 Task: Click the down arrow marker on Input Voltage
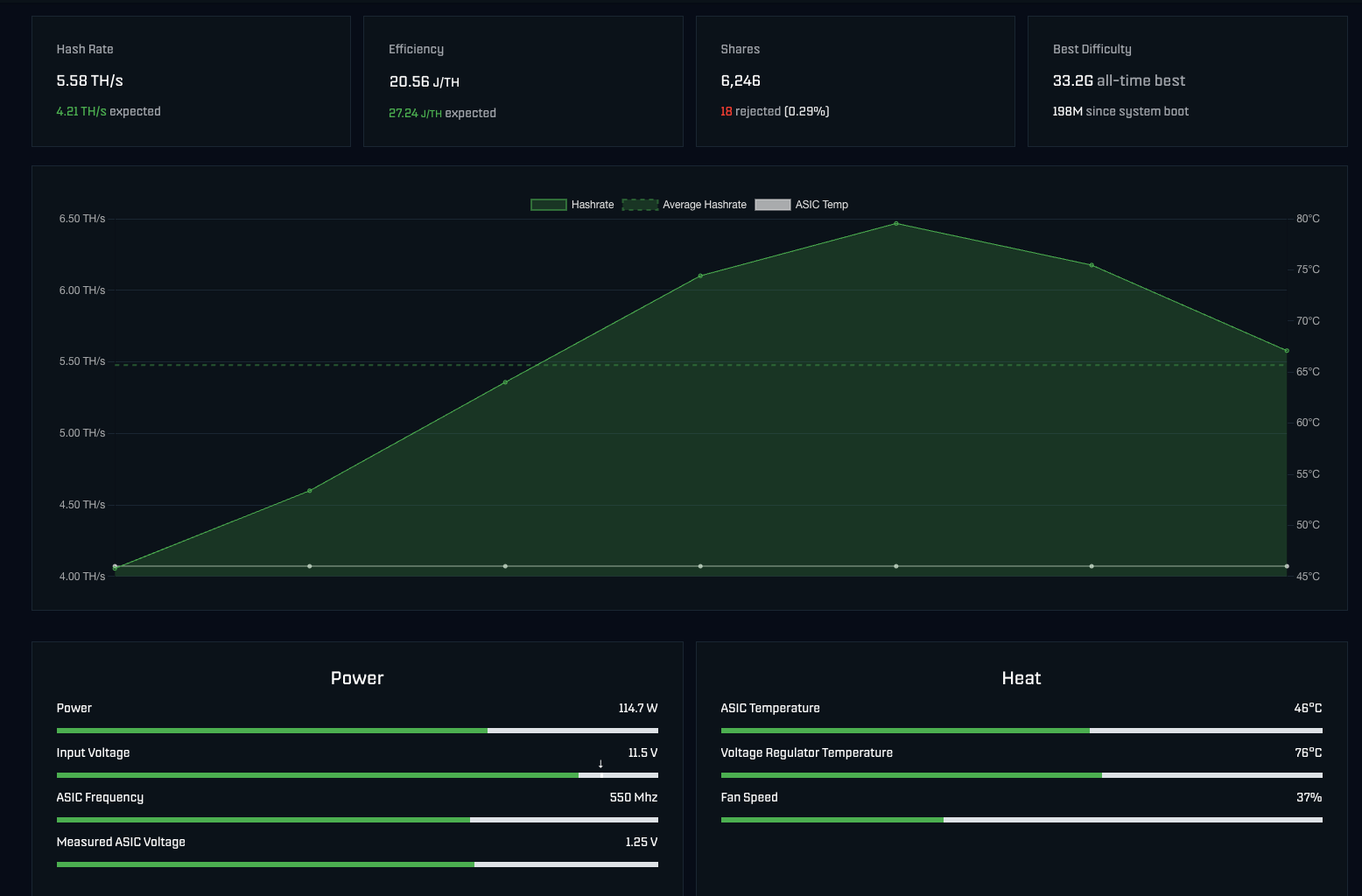(x=600, y=764)
